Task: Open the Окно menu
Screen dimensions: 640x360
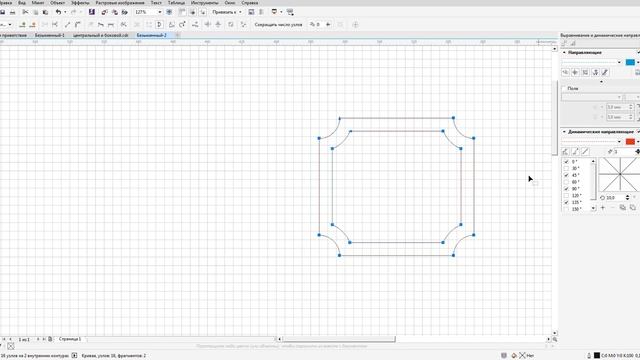Action: tap(230, 3)
